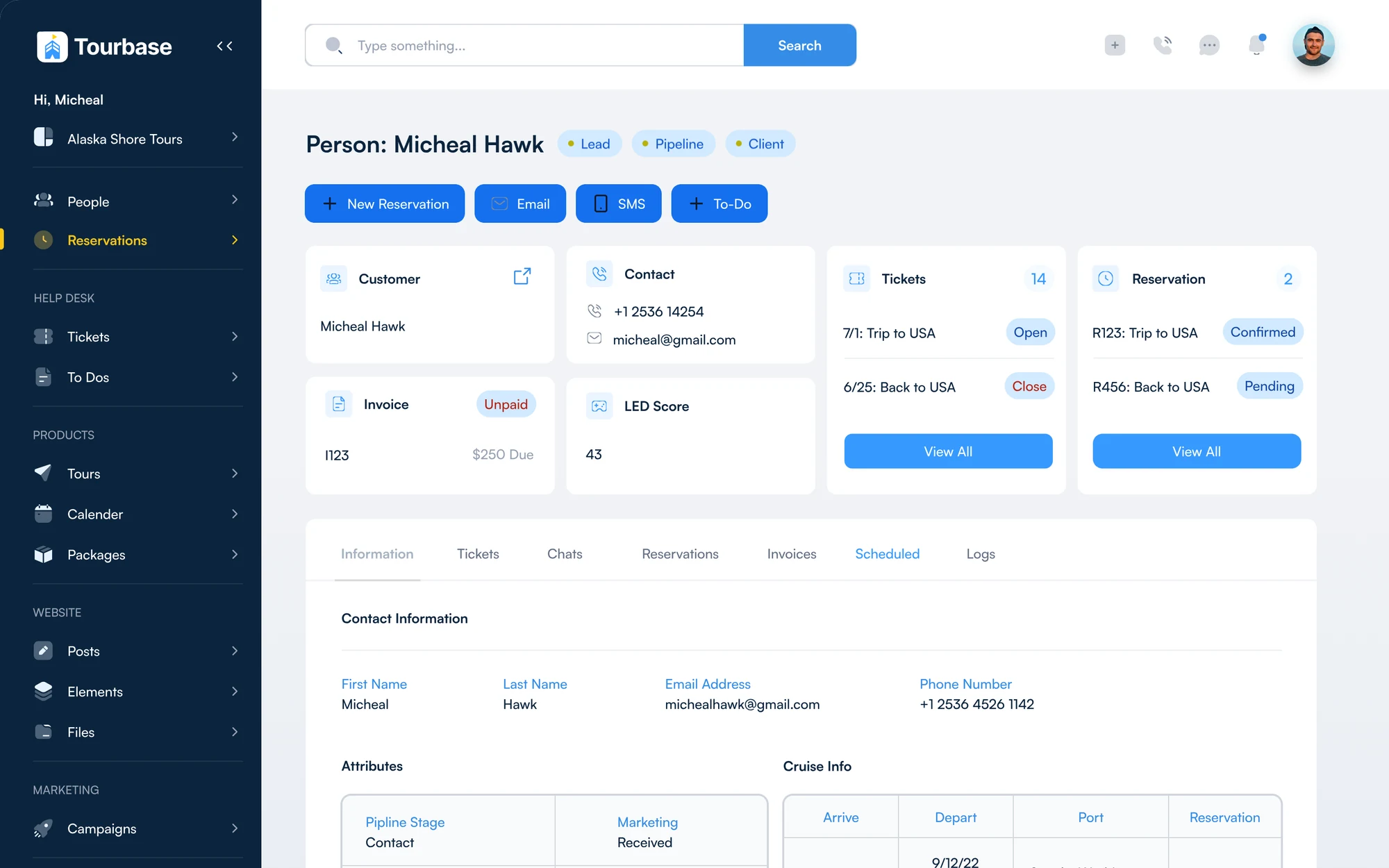Click the Contact card phone icon
Screen dimensions: 1389x868
click(599, 274)
